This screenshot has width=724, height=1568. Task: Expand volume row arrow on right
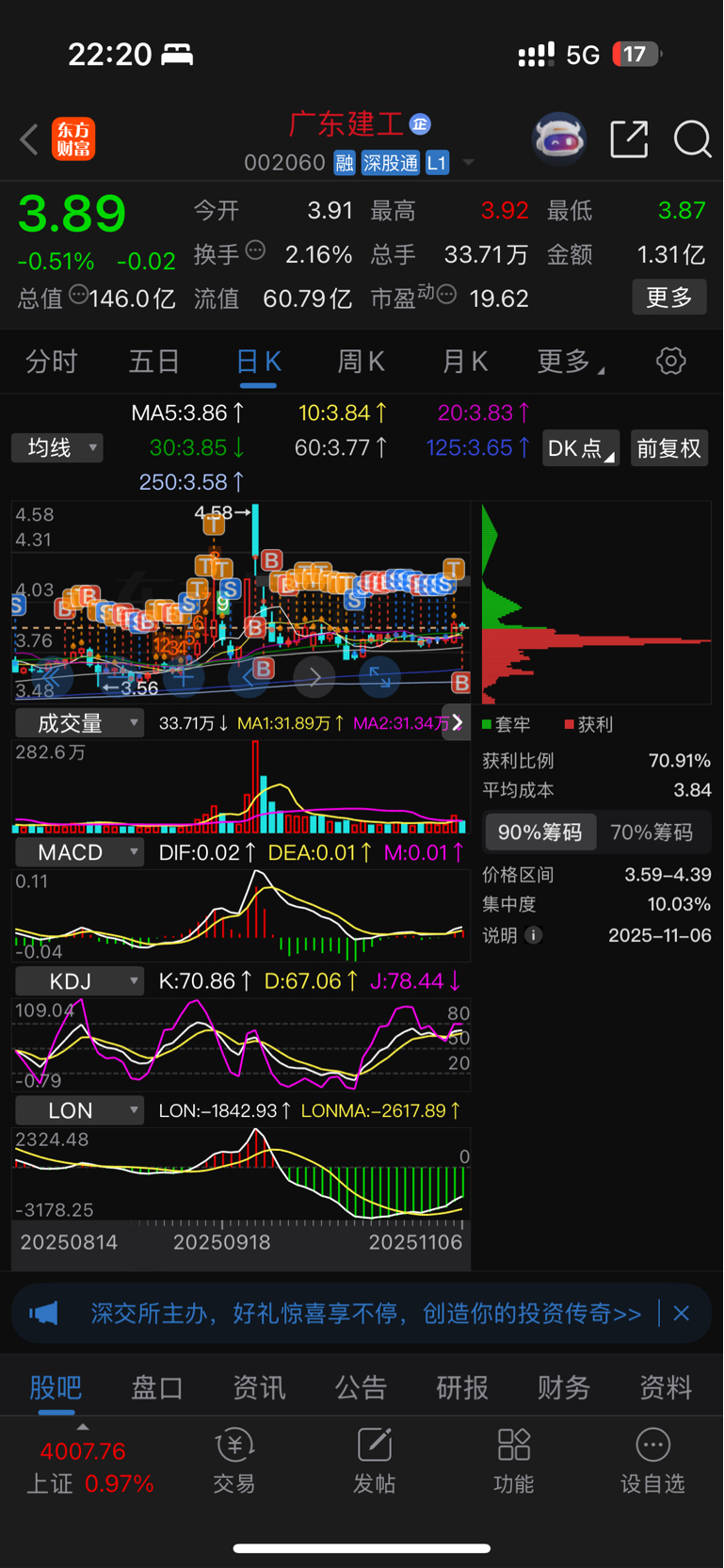(x=457, y=722)
